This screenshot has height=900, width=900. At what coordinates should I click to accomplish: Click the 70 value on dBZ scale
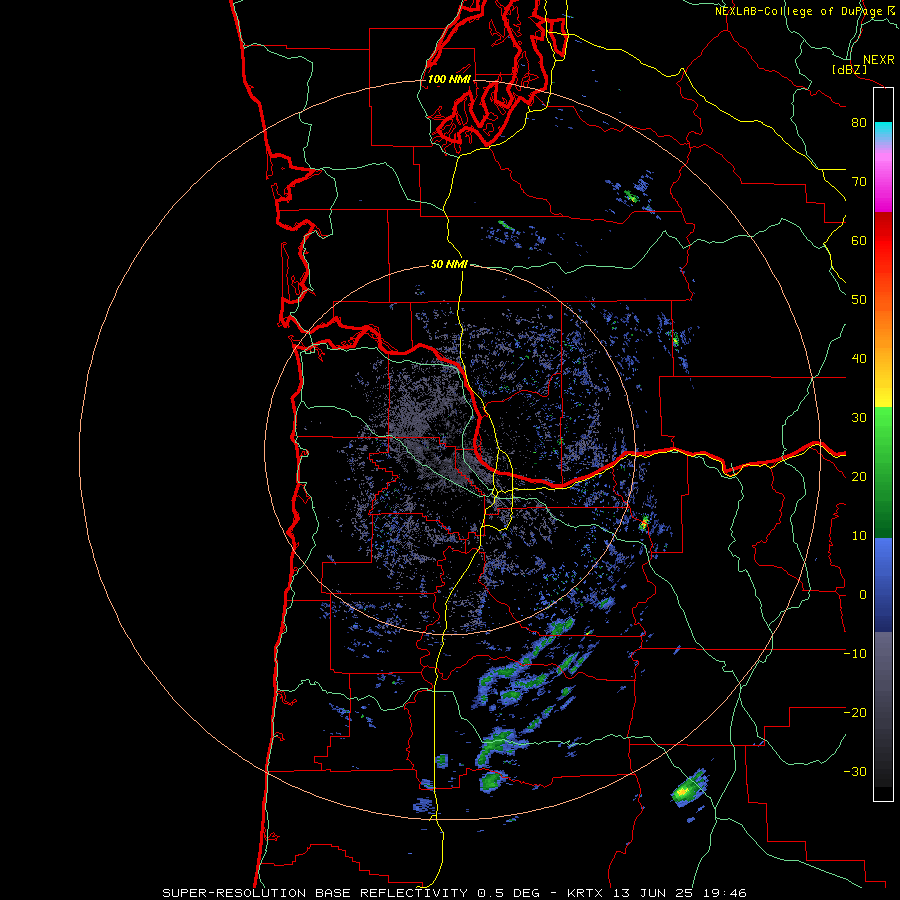pos(859,182)
